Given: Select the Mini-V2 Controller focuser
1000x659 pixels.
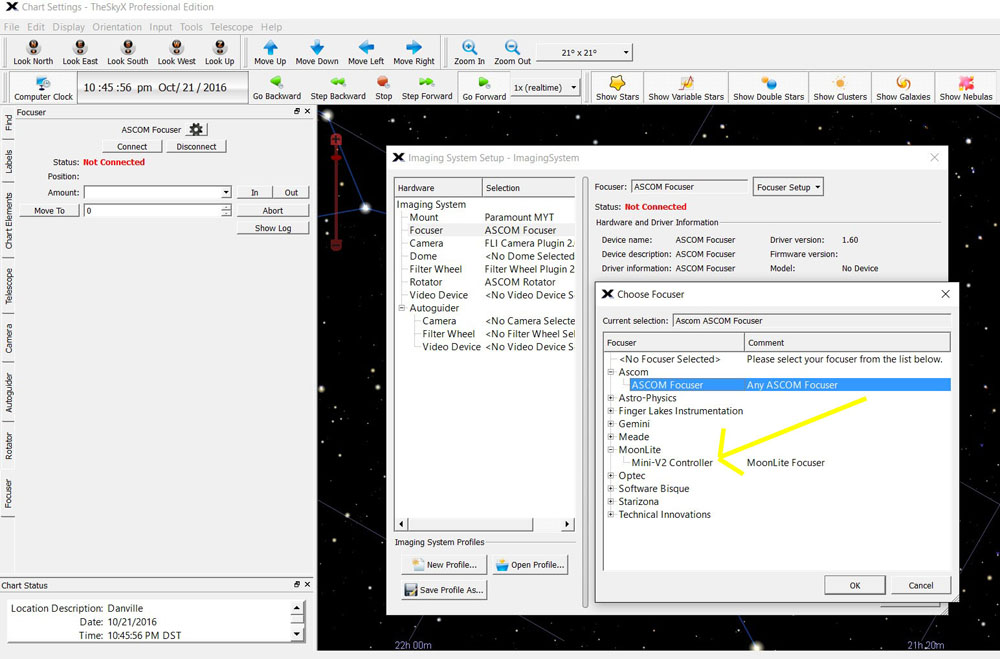Looking at the screenshot, I should (x=672, y=463).
